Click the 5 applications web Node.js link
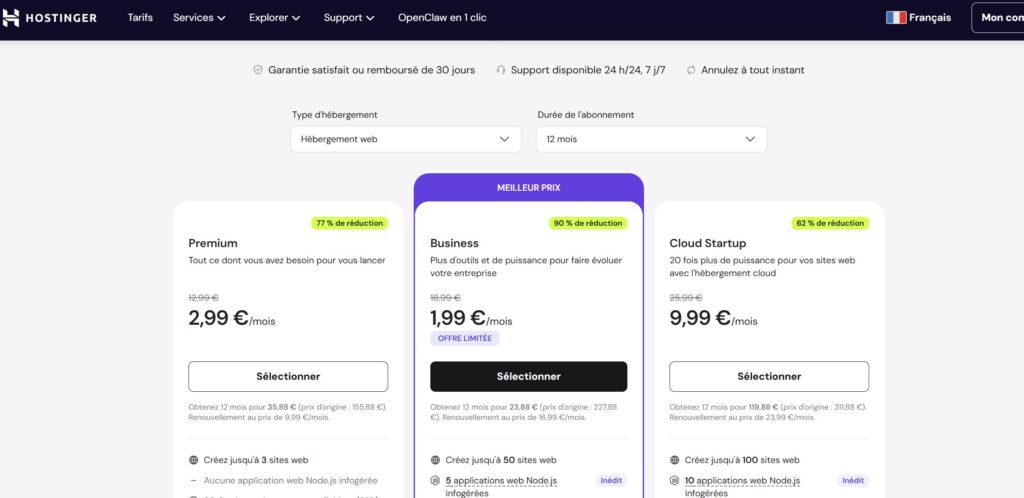Viewport: 1024px width, 498px height. 501,481
